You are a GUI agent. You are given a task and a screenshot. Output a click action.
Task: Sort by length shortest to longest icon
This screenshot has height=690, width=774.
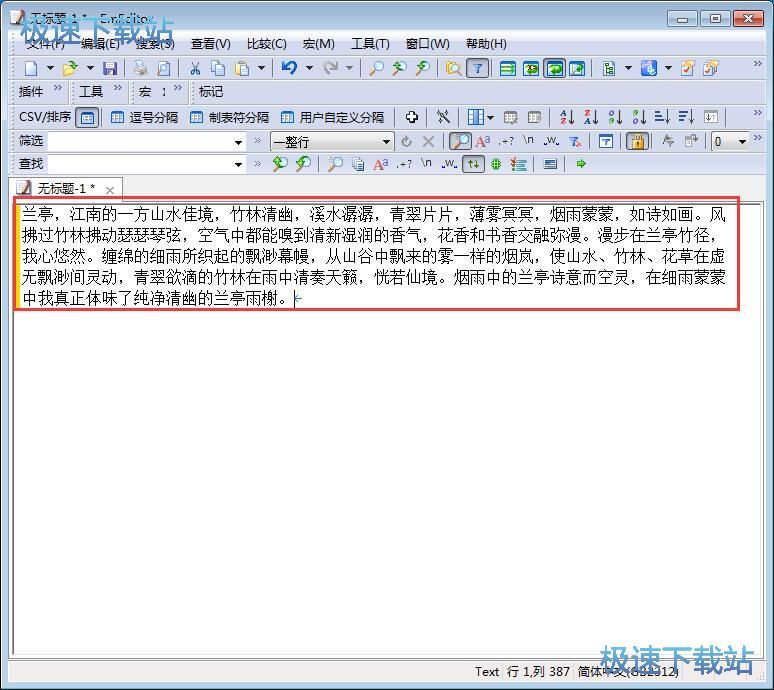[662, 117]
